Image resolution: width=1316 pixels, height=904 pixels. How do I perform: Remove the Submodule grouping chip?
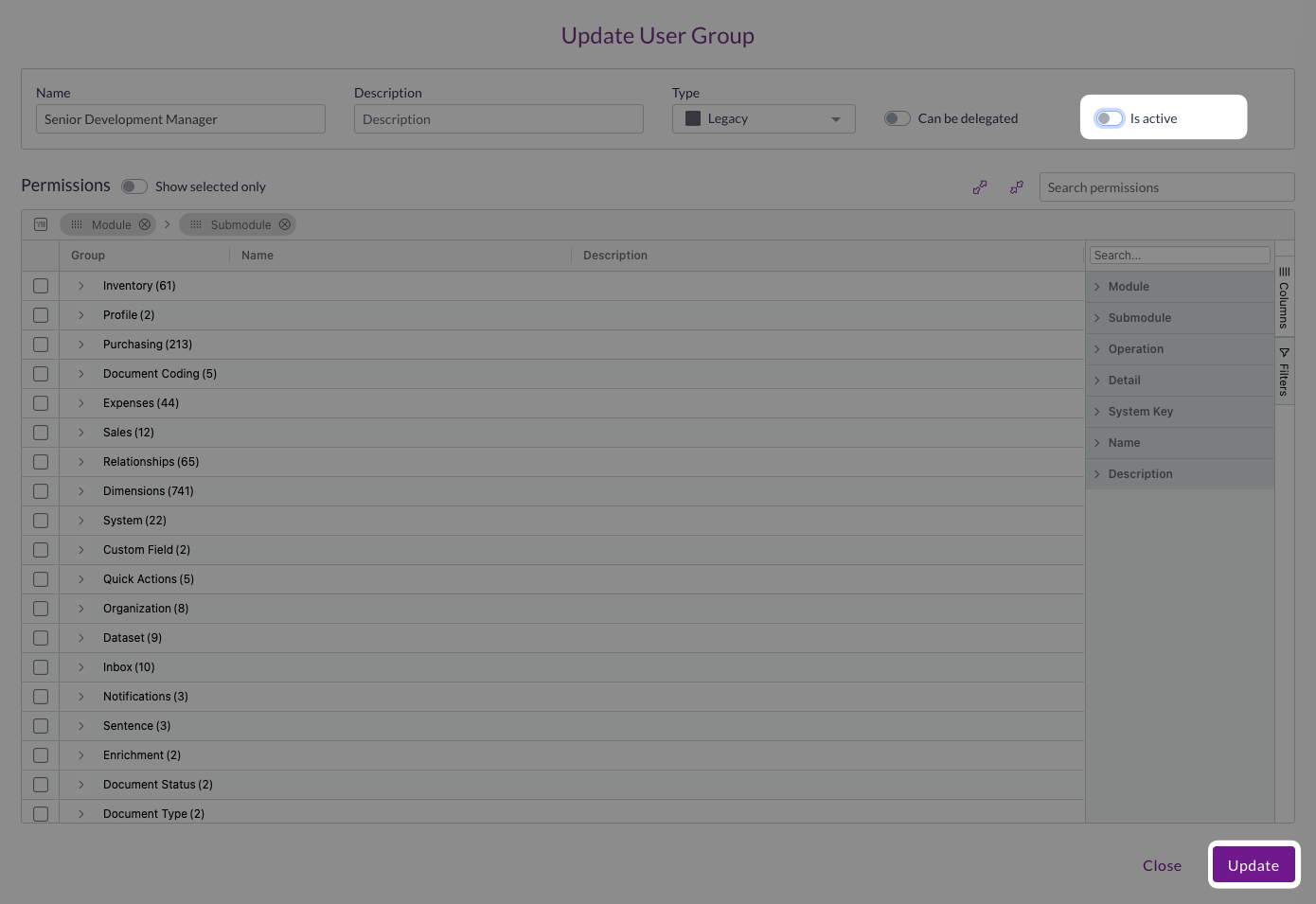[x=285, y=224]
